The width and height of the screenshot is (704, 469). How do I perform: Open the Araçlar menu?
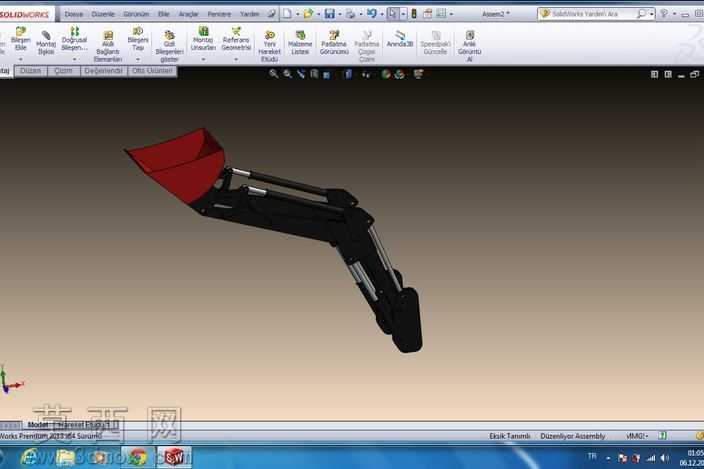coord(189,14)
